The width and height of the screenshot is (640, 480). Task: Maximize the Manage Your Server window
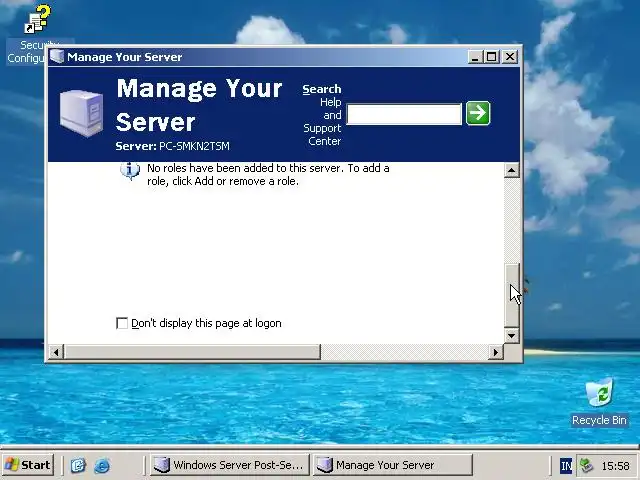click(491, 57)
